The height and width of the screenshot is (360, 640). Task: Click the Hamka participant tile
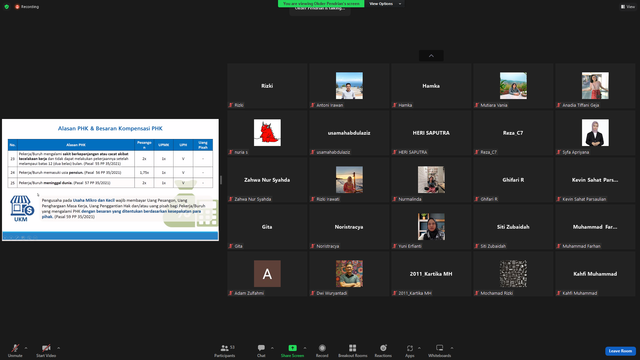[x=431, y=86]
